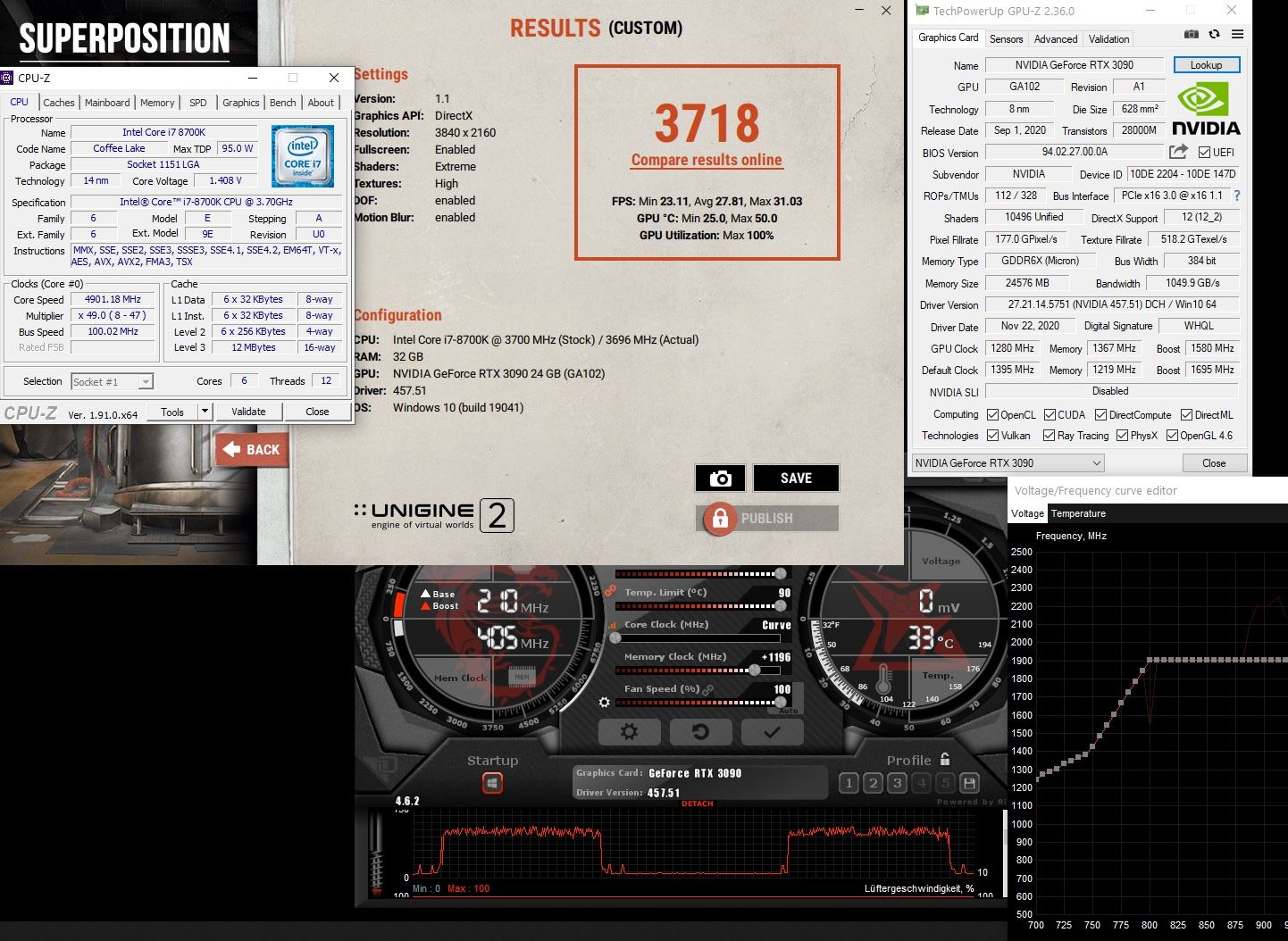Open CPU-Z SPD tab
The image size is (1288, 941).
point(198,103)
